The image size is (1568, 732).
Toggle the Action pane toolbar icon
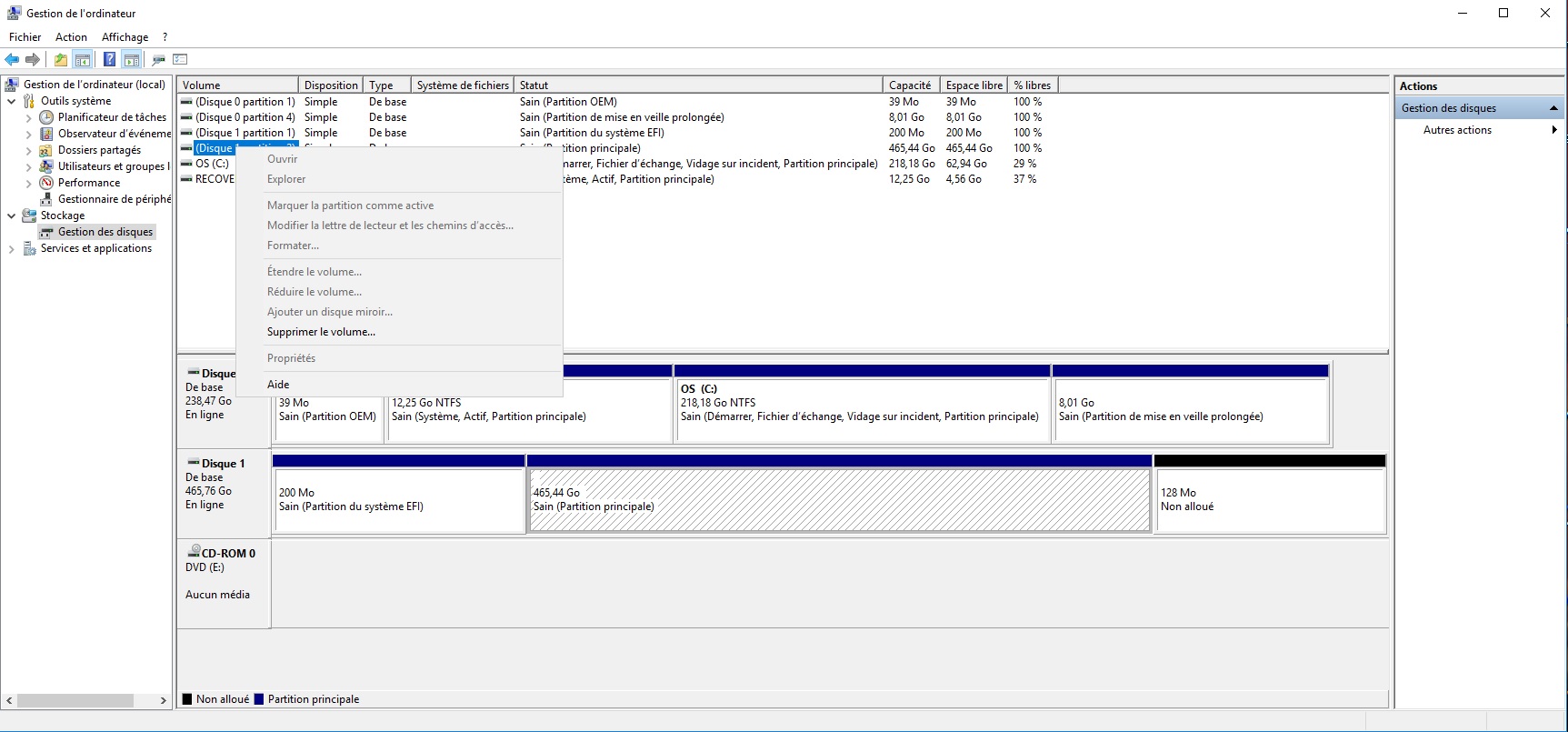(x=132, y=60)
